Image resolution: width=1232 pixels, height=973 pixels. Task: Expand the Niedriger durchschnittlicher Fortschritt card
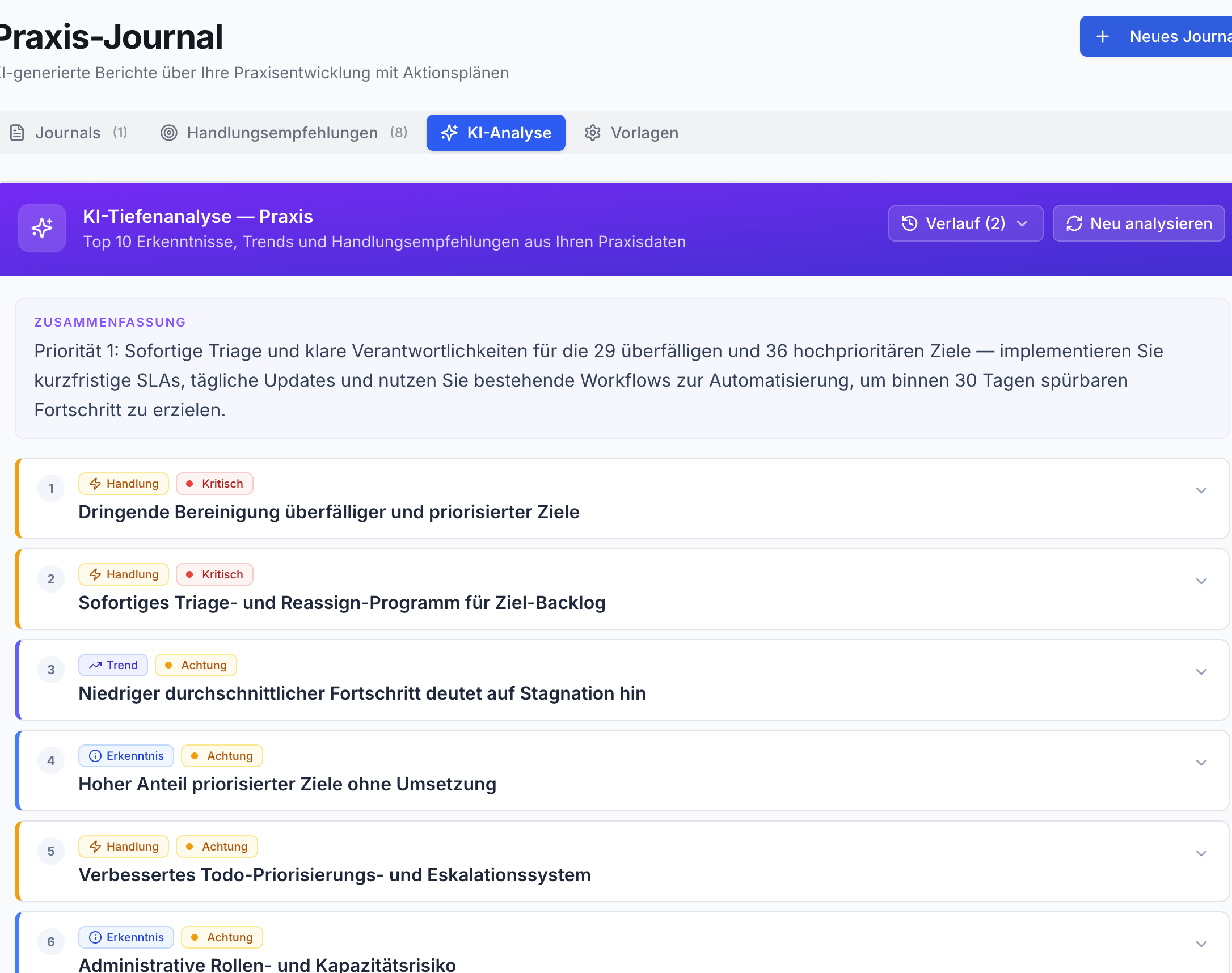pos(1201,672)
